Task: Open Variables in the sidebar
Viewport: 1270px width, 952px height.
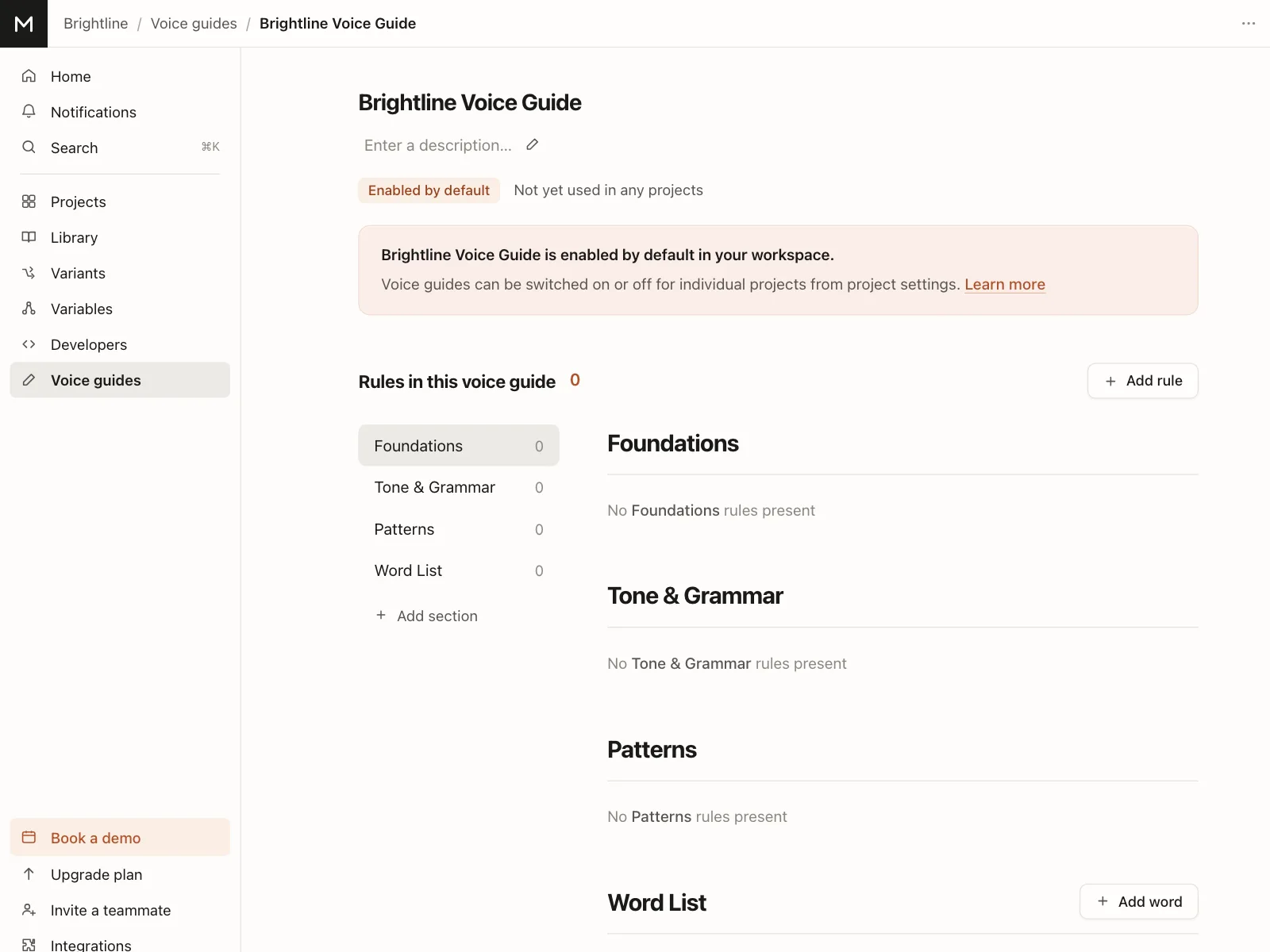Action: 120,309
